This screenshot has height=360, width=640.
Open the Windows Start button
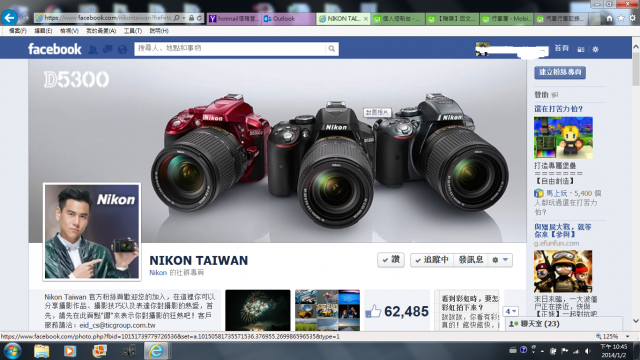[x=12, y=351]
